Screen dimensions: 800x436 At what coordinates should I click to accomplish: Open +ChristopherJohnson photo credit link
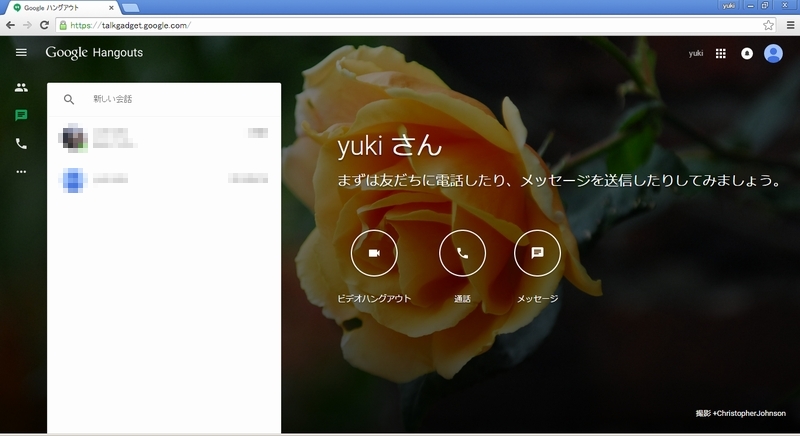point(749,414)
